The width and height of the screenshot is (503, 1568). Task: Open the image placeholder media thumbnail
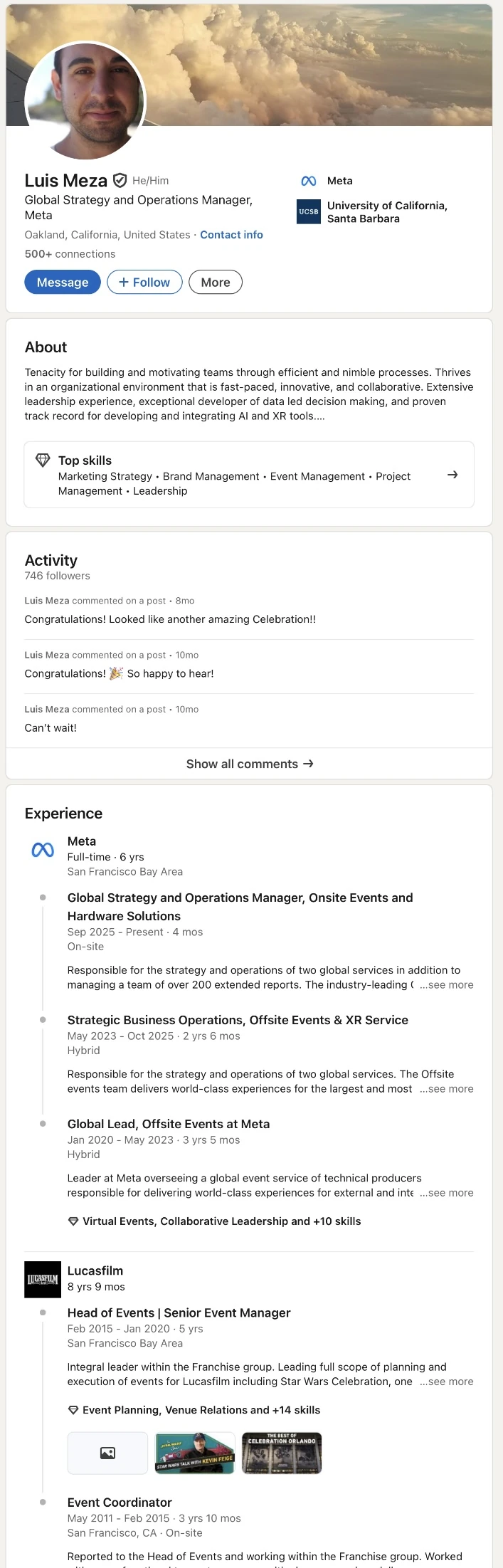(107, 1453)
